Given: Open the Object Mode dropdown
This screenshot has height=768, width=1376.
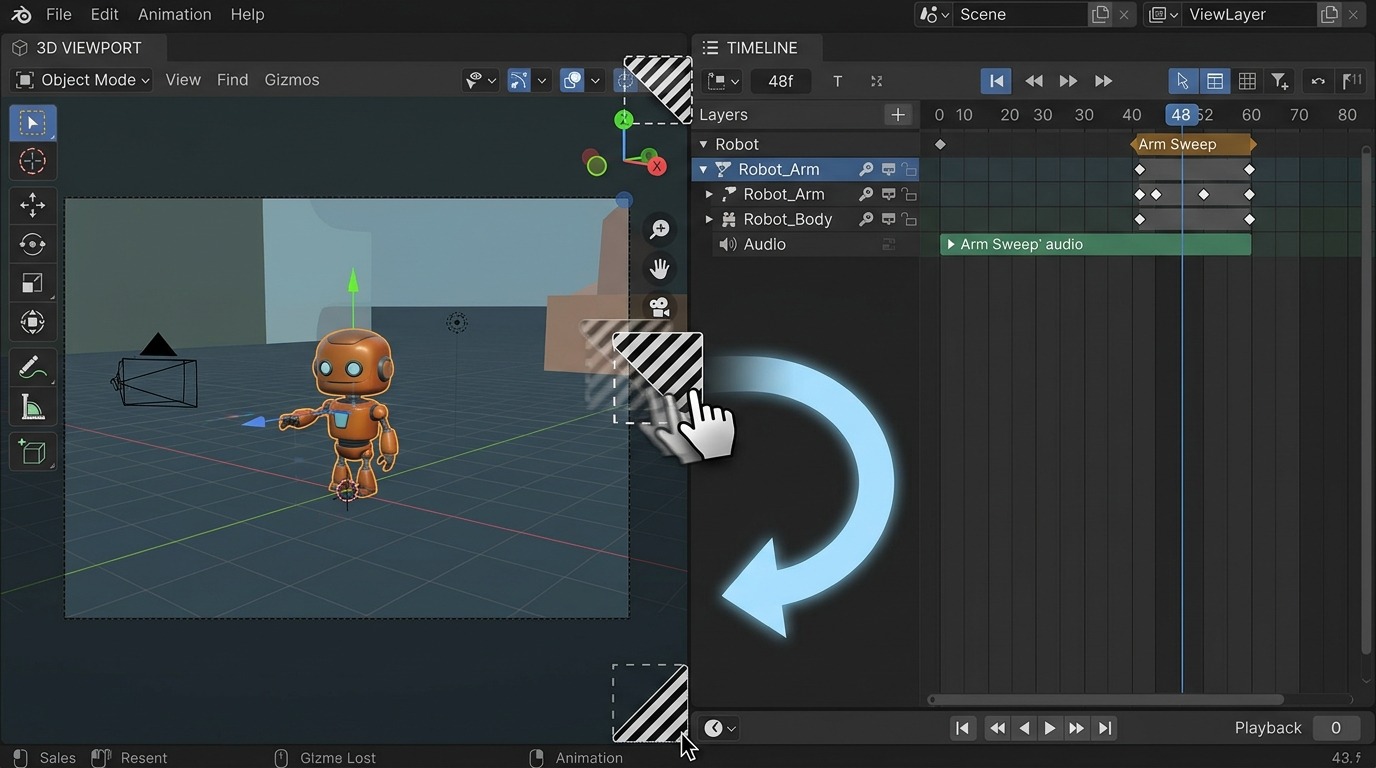Looking at the screenshot, I should pos(82,80).
